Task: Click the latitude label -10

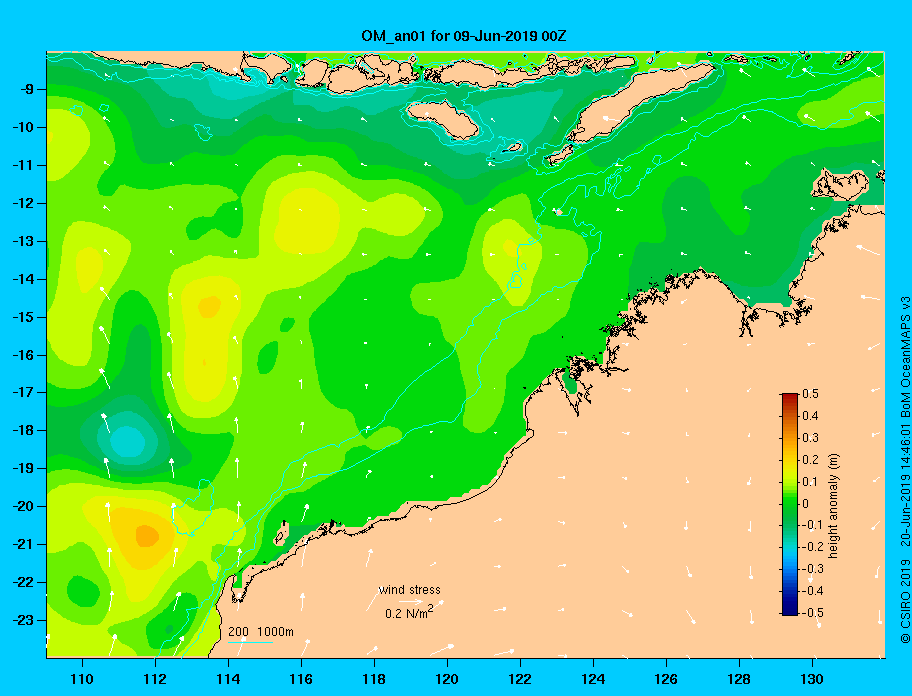Action: 24,127
